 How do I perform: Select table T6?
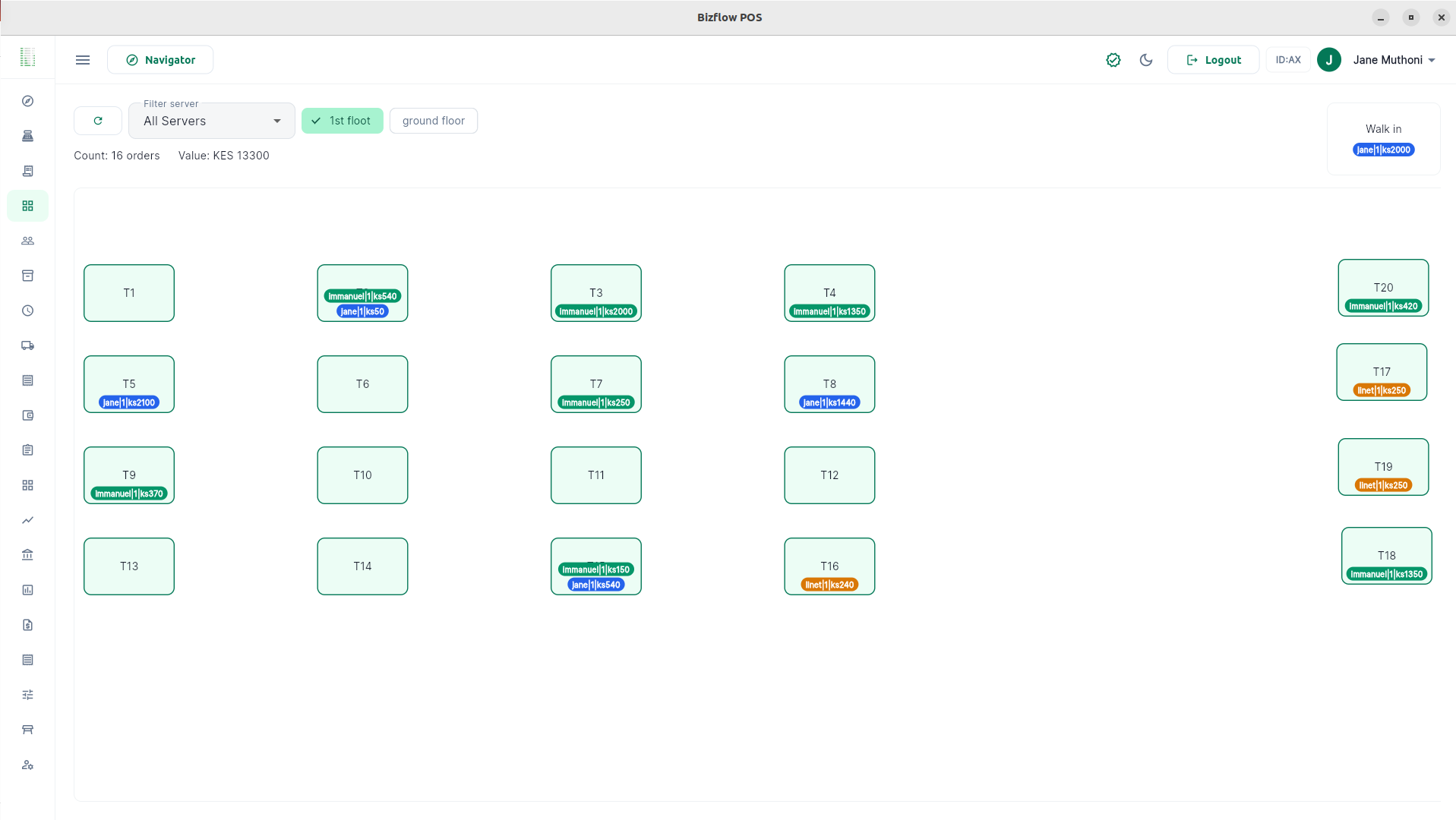[362, 384]
